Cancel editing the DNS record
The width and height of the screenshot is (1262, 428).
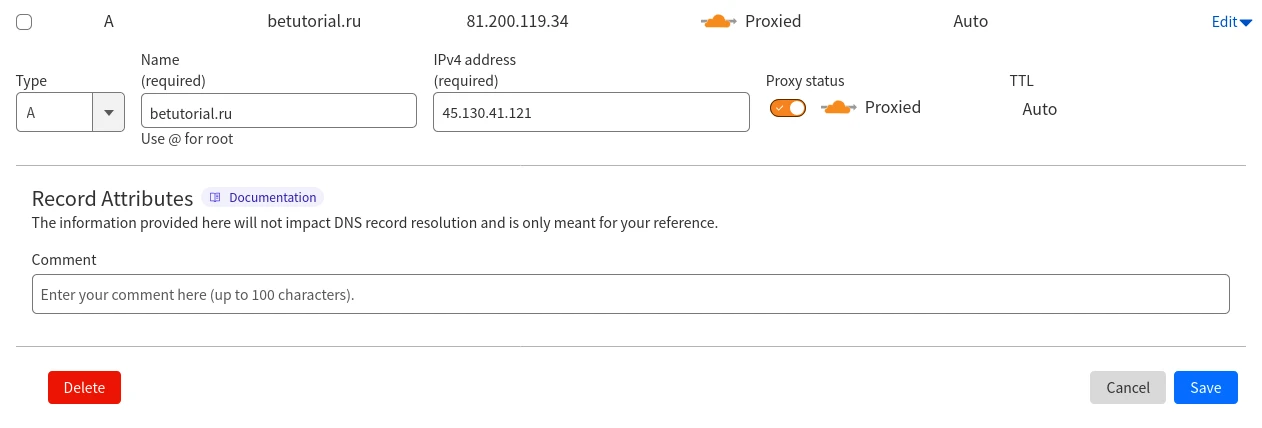click(1127, 388)
